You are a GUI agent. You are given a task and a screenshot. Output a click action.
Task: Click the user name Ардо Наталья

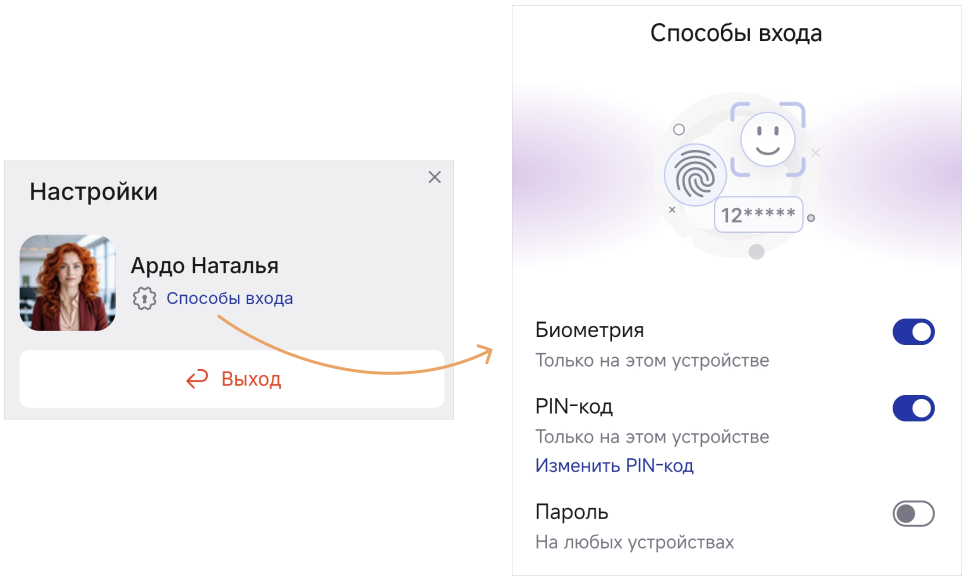click(x=204, y=266)
